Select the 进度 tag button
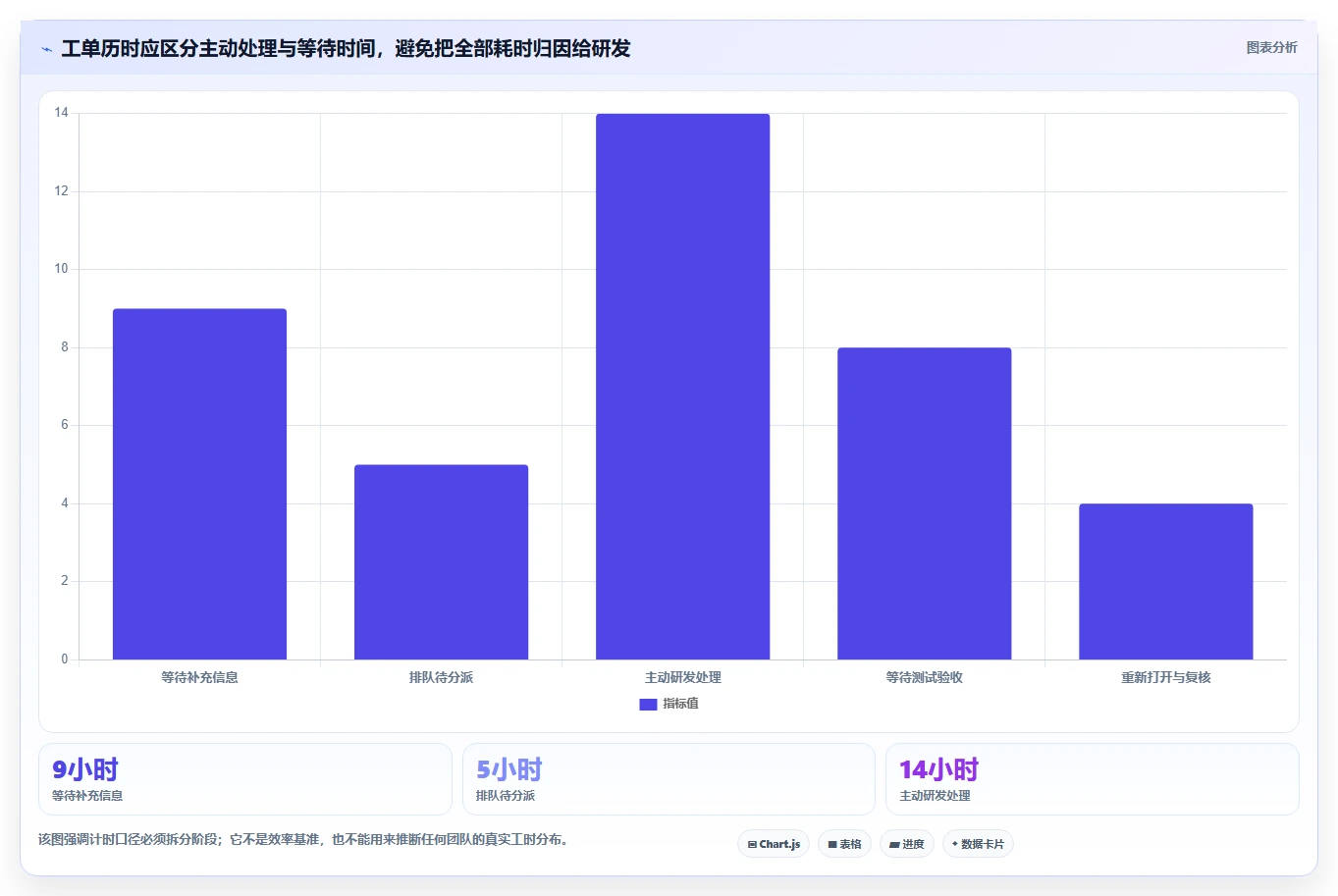This screenshot has height=896, width=1338. [x=907, y=844]
